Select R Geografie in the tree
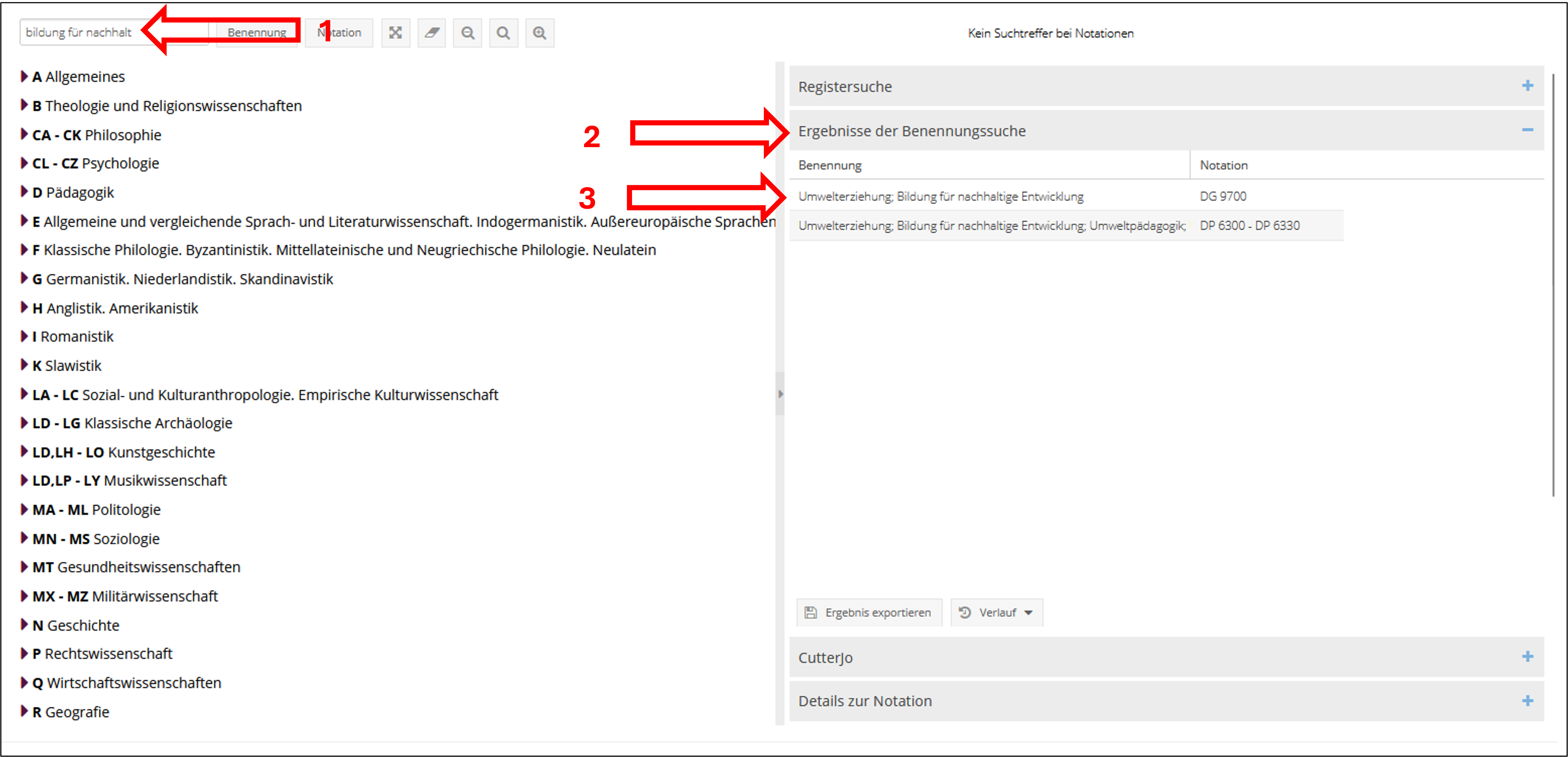1568x757 pixels. tap(71, 712)
